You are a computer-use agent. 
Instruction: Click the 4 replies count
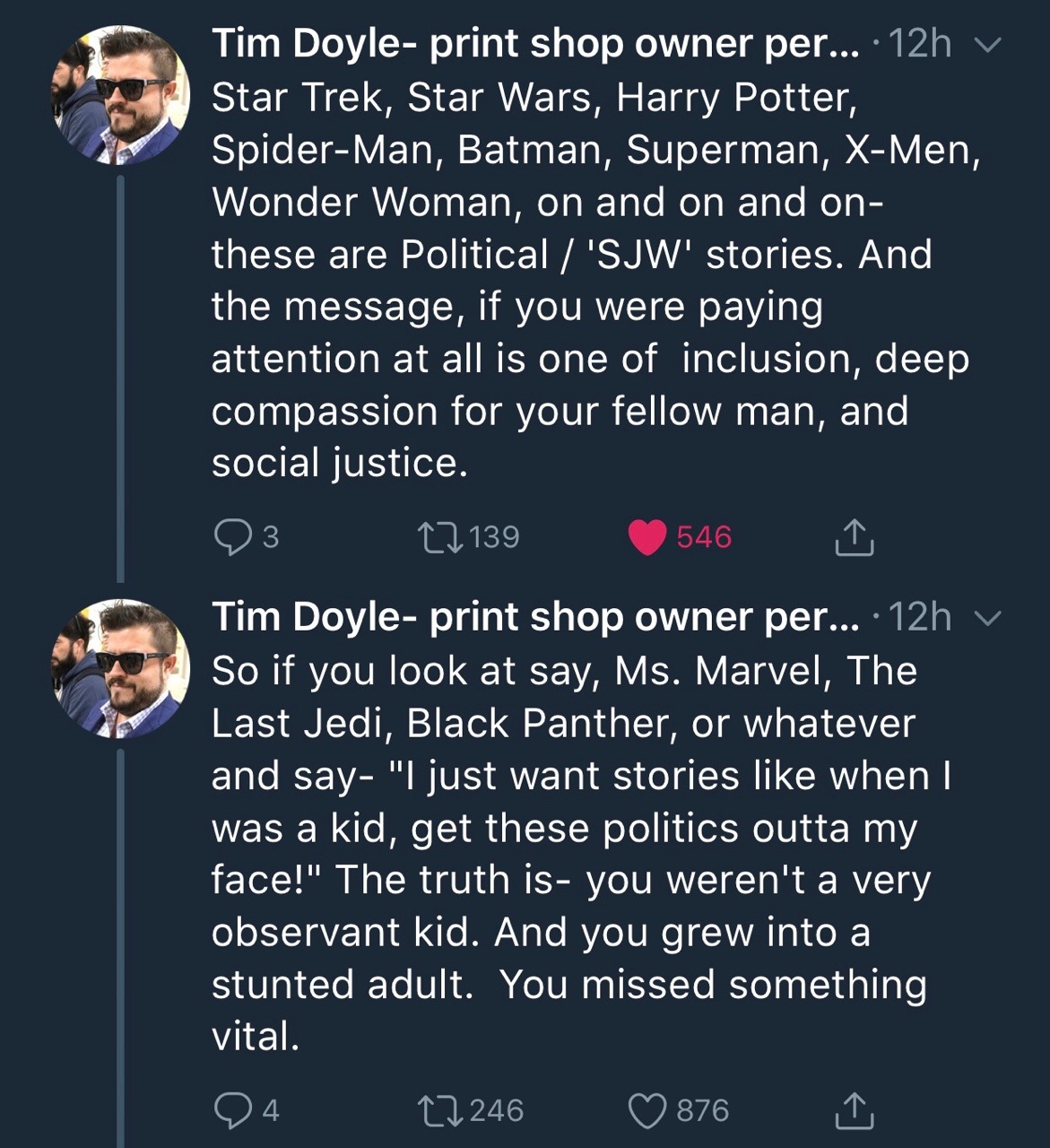(x=271, y=1110)
